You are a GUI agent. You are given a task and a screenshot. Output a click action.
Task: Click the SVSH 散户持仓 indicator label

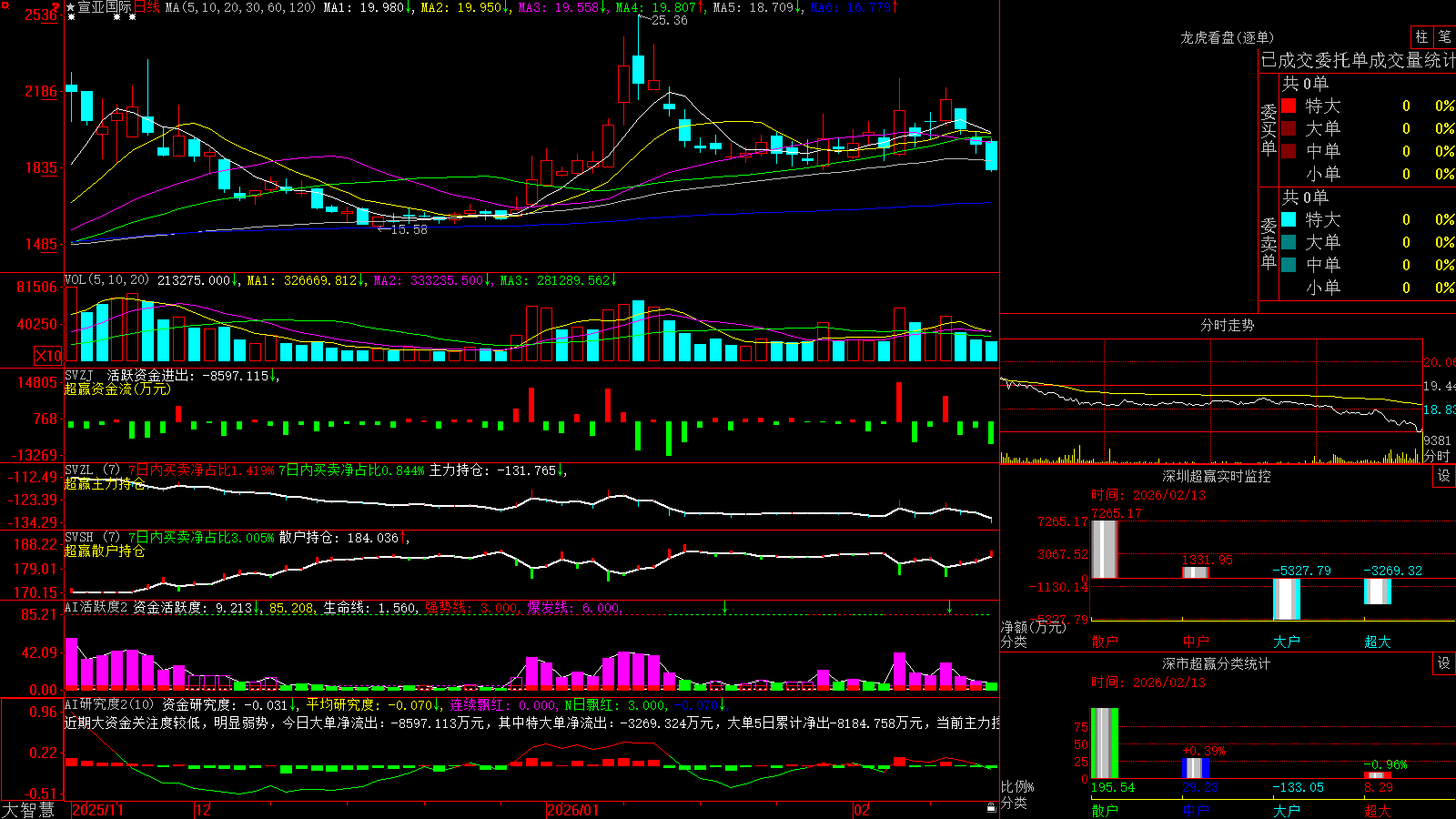click(80, 538)
